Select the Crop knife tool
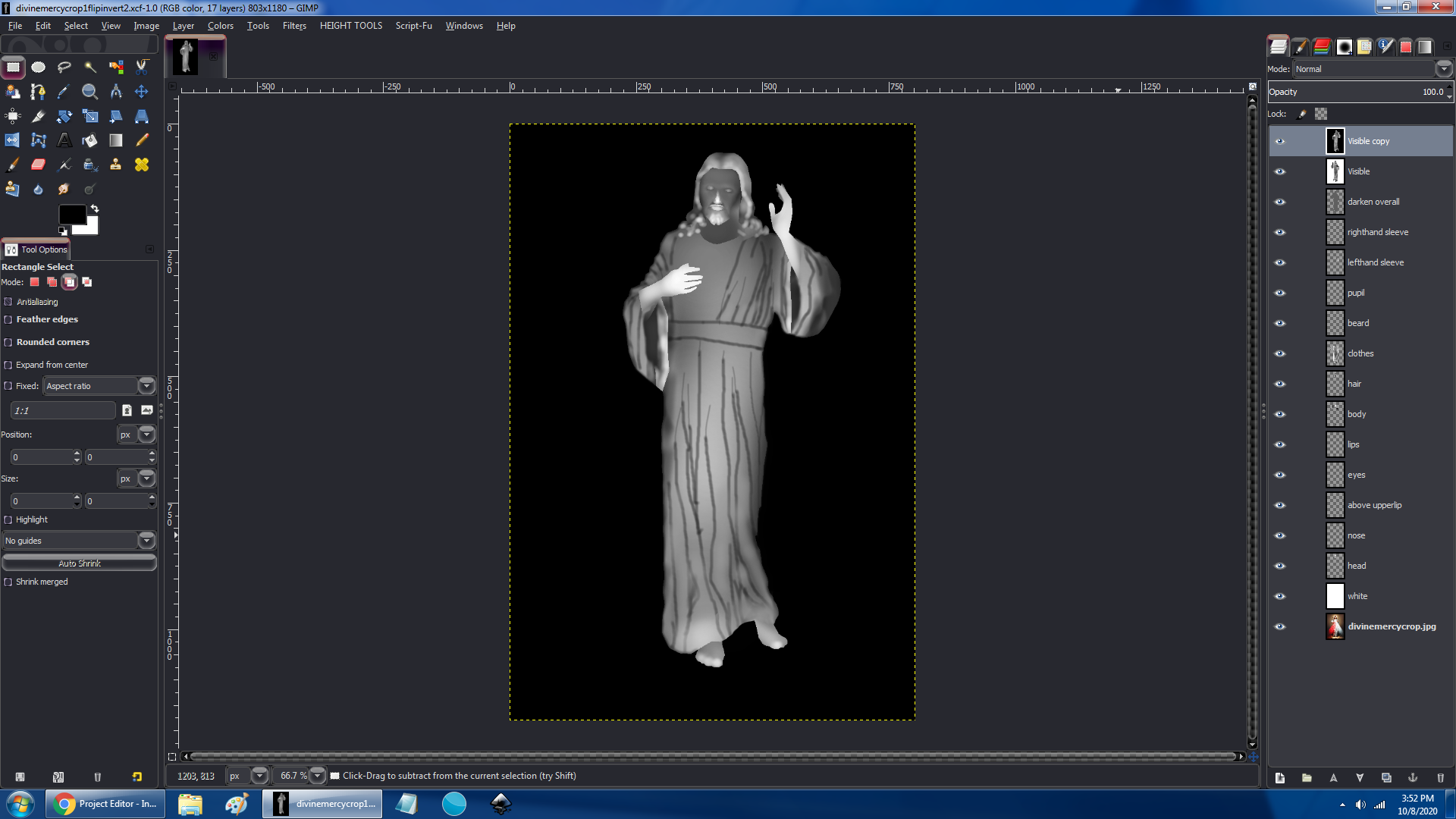1456x819 pixels. (x=38, y=116)
